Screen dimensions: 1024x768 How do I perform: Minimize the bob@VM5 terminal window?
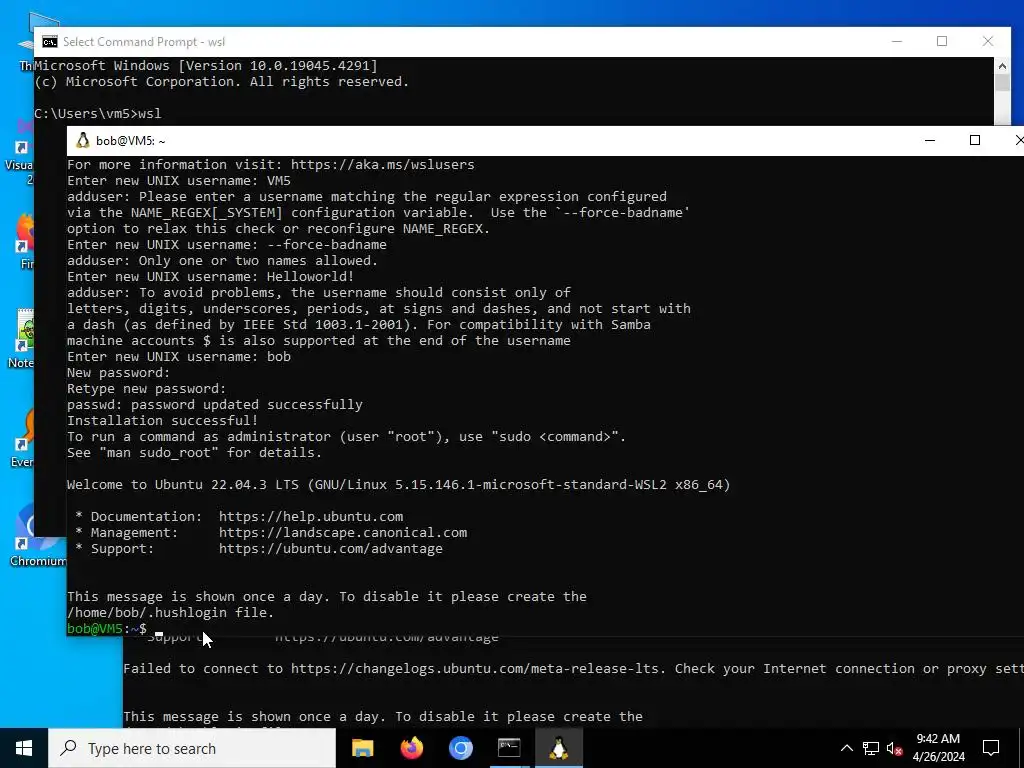click(x=930, y=140)
